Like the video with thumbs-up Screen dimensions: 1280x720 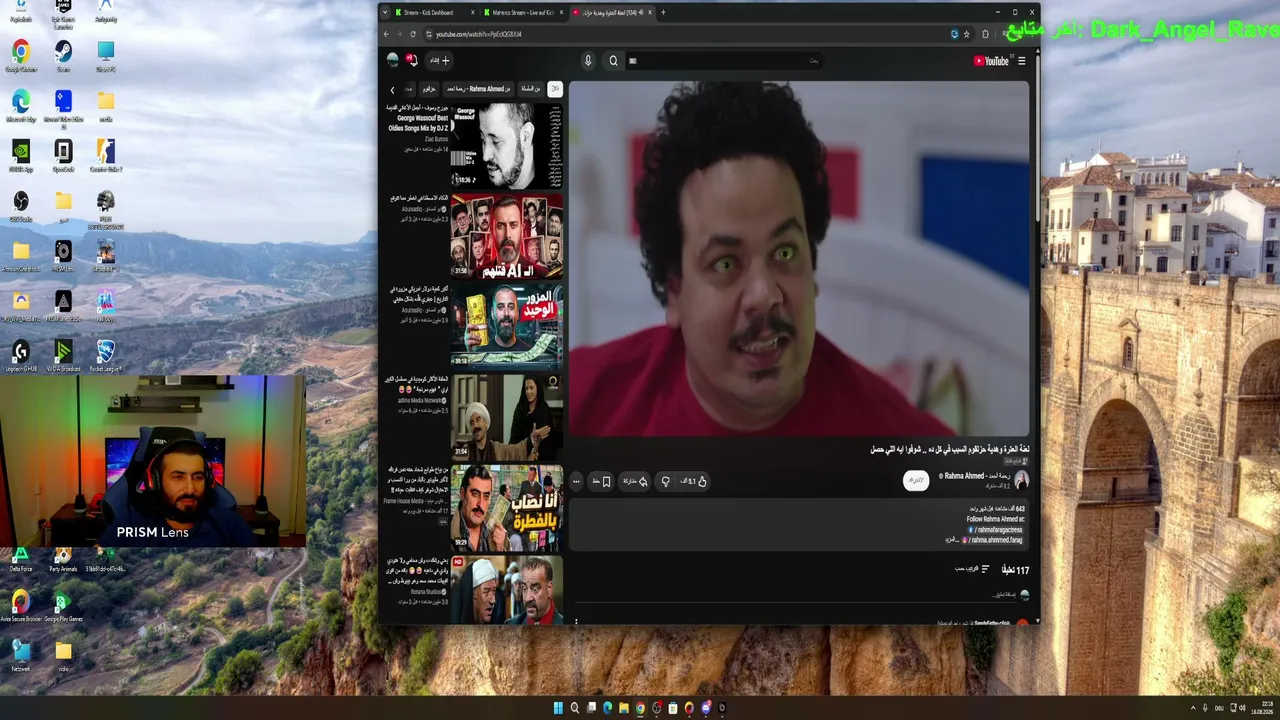click(x=694, y=482)
